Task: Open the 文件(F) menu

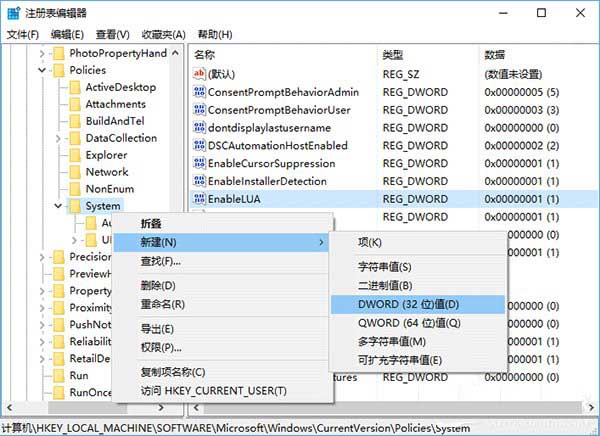Action: (21, 33)
